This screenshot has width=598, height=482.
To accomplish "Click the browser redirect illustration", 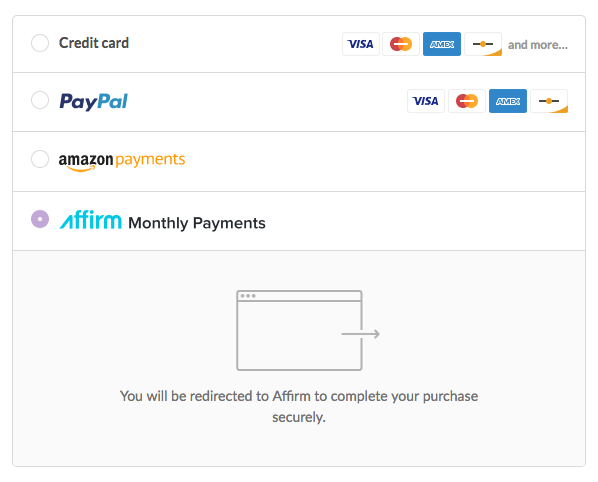I will coord(308,330).
